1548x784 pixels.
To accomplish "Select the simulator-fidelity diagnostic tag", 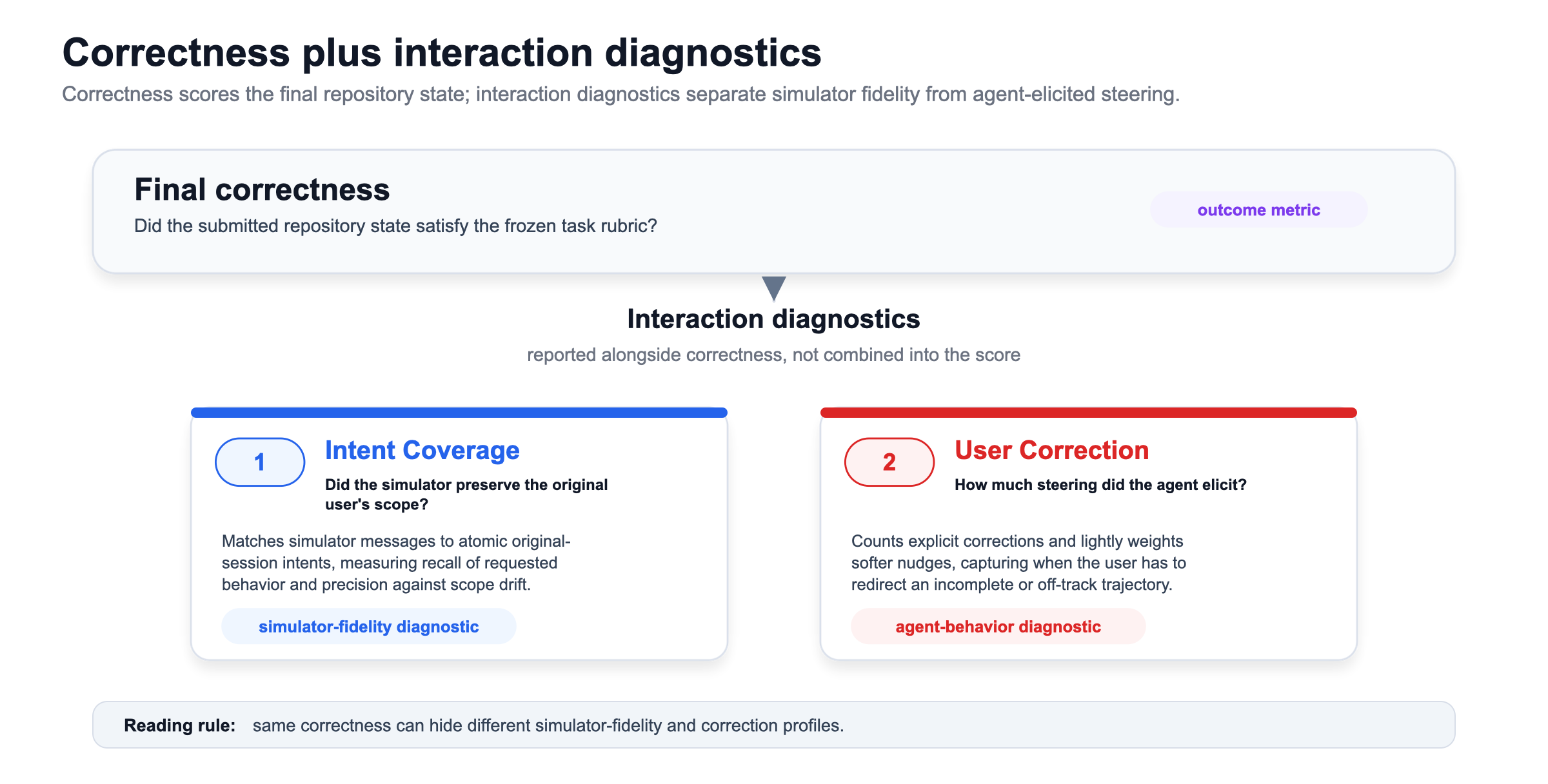I will pos(368,626).
